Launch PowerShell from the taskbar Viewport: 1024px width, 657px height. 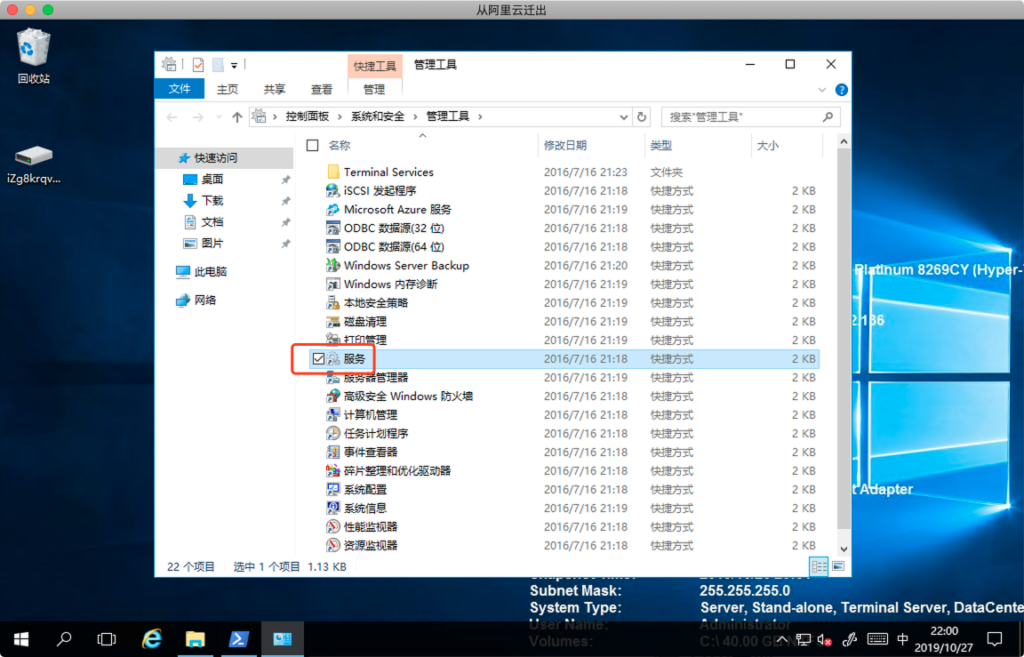[240, 638]
